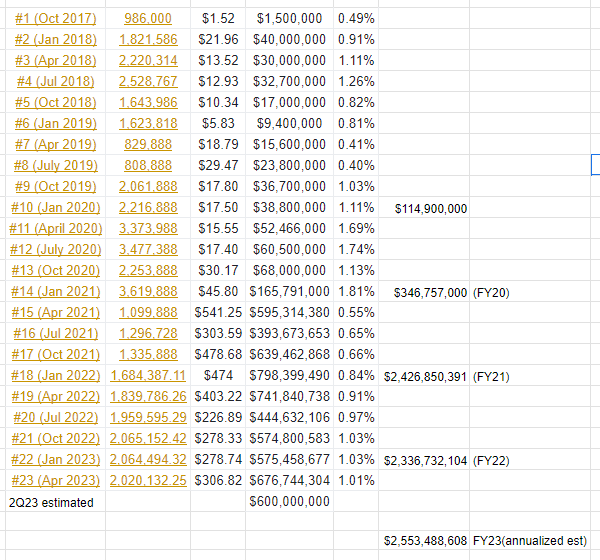
Task: Open the #10 (Jan 2020) link
Action: (x=55, y=207)
